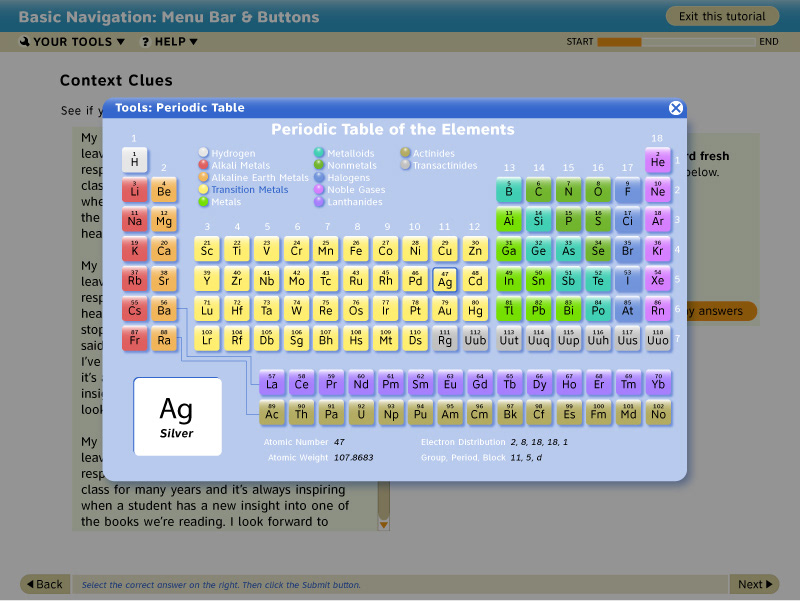Screen dimensions: 800x601
Task: Select the Ununoctium (Uuo) element tile
Action: tap(658, 339)
